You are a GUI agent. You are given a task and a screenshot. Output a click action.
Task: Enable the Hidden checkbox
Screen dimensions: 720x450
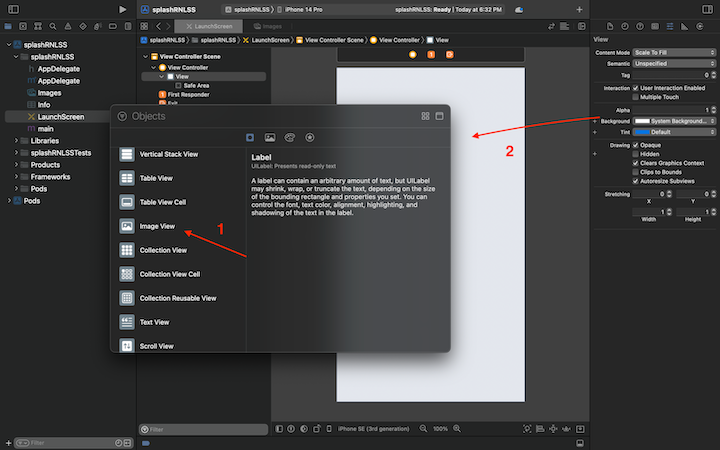[636, 154]
